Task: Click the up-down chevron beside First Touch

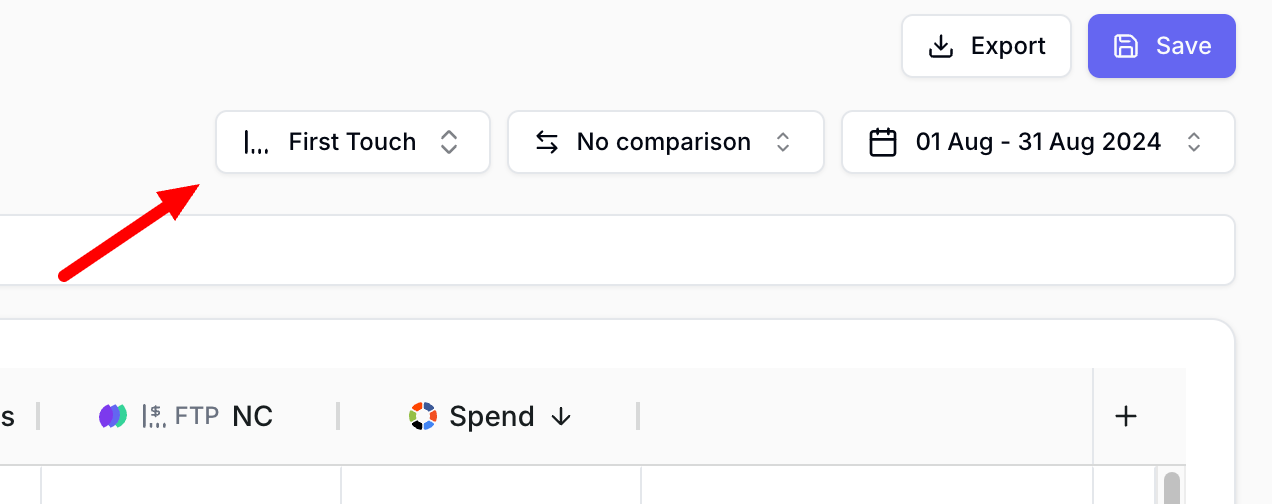Action: tap(449, 142)
